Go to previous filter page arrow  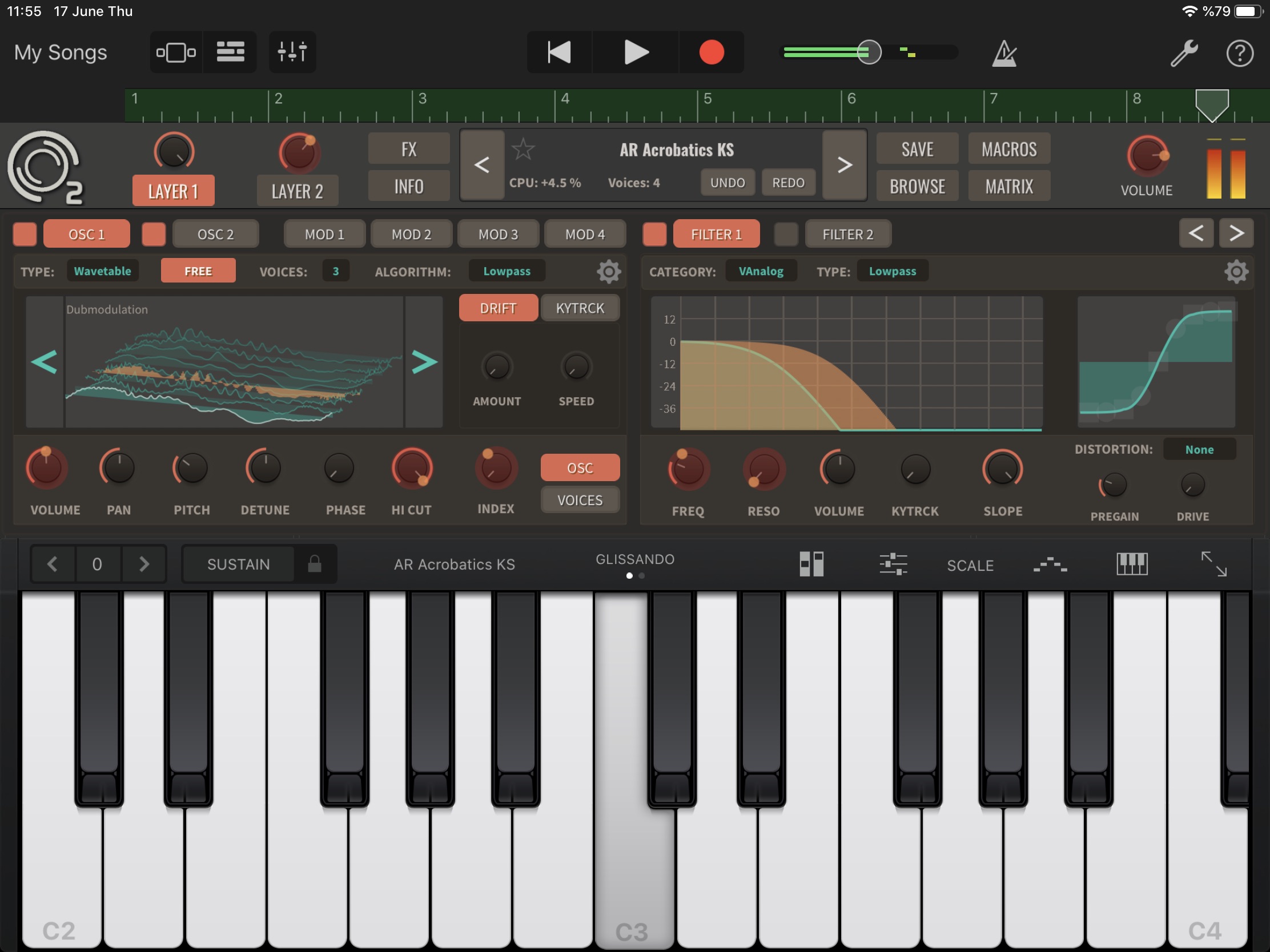point(1196,233)
